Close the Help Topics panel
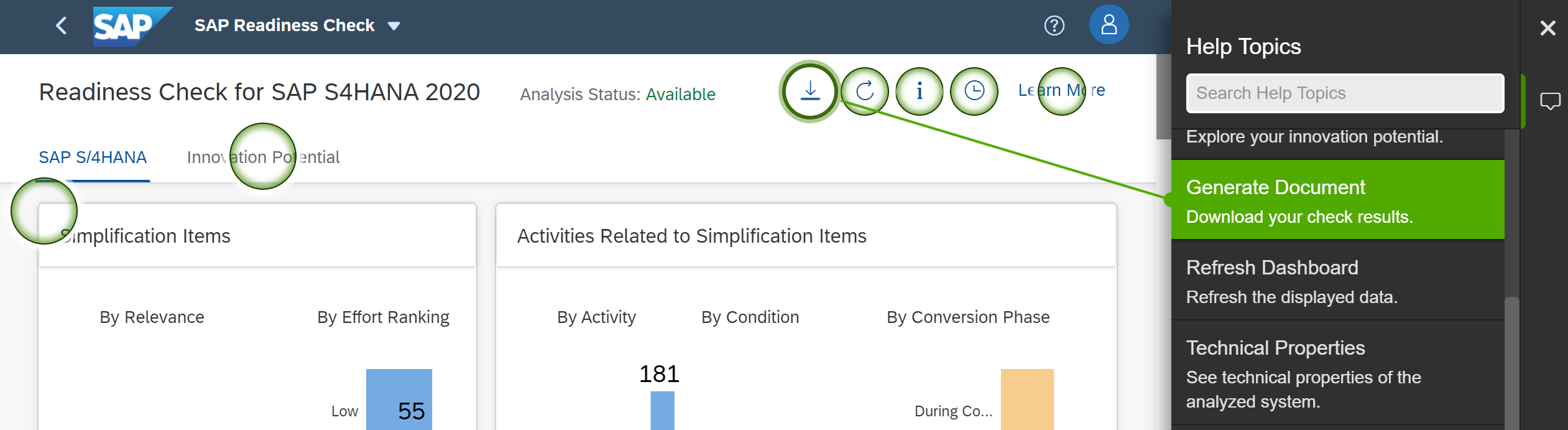 tap(1547, 28)
